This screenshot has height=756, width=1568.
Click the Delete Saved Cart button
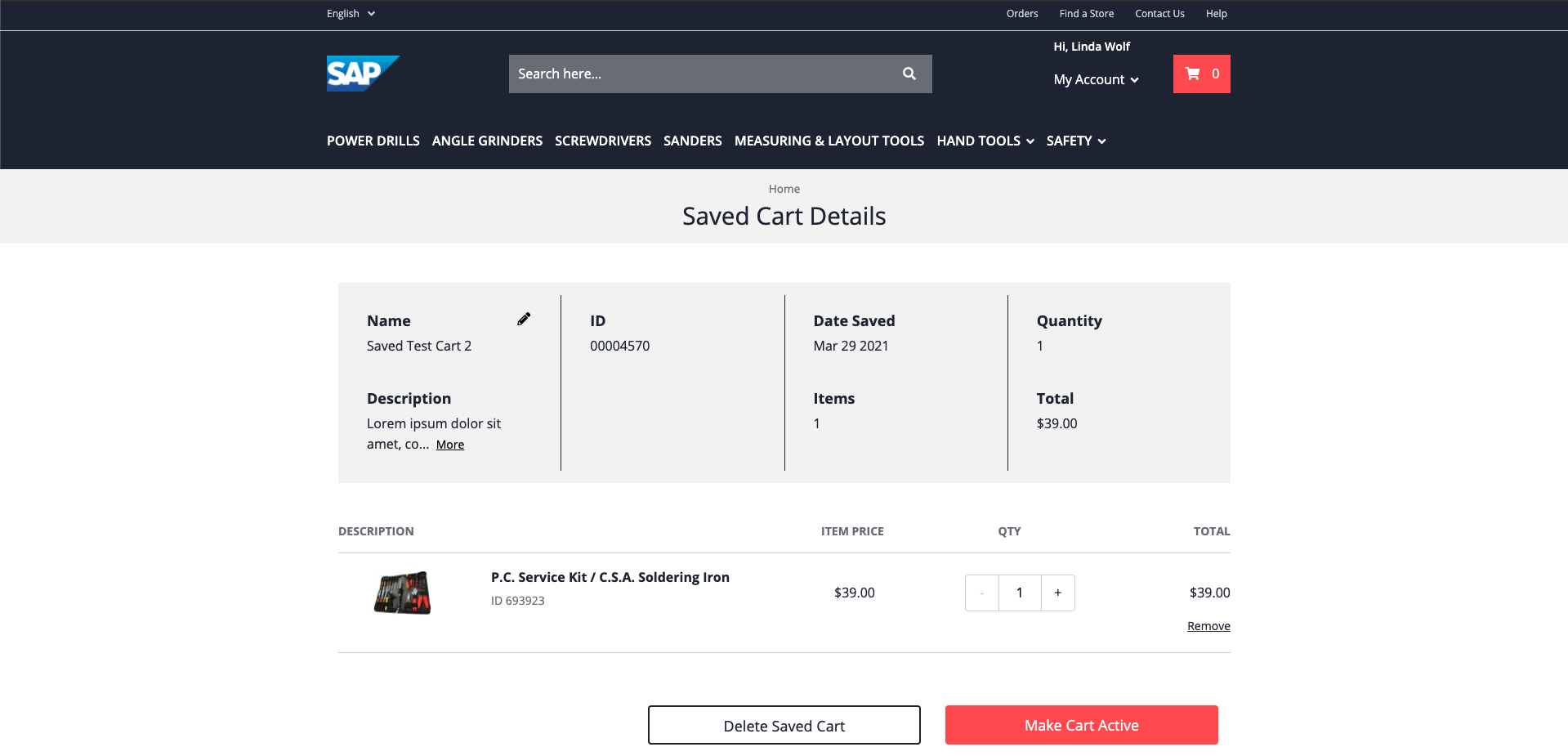coord(784,725)
